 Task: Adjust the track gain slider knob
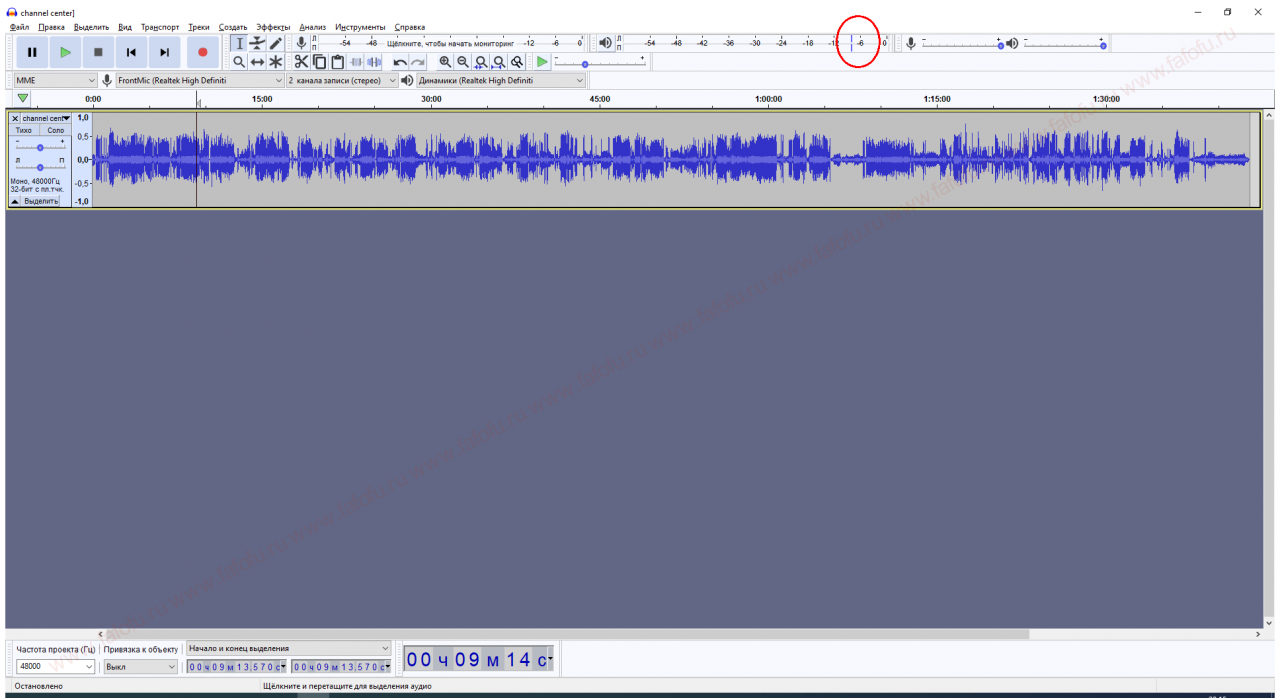tap(40, 147)
